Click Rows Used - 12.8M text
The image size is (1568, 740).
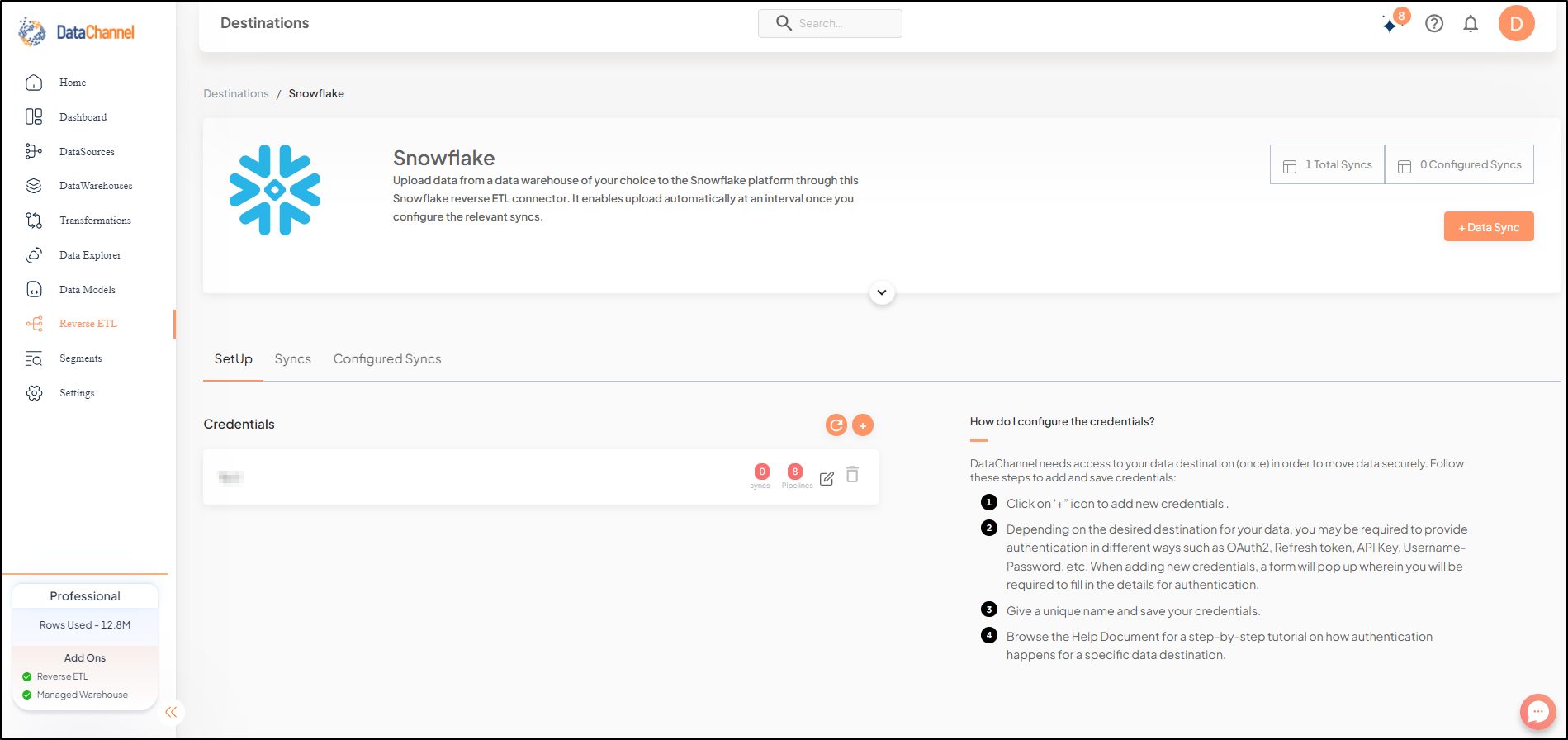click(x=85, y=625)
